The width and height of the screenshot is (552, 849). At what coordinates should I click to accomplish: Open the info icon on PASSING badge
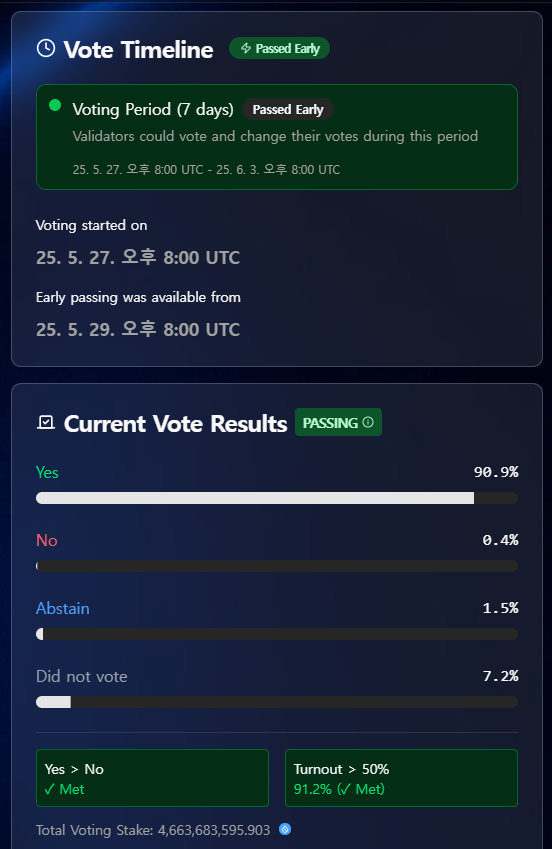368,422
